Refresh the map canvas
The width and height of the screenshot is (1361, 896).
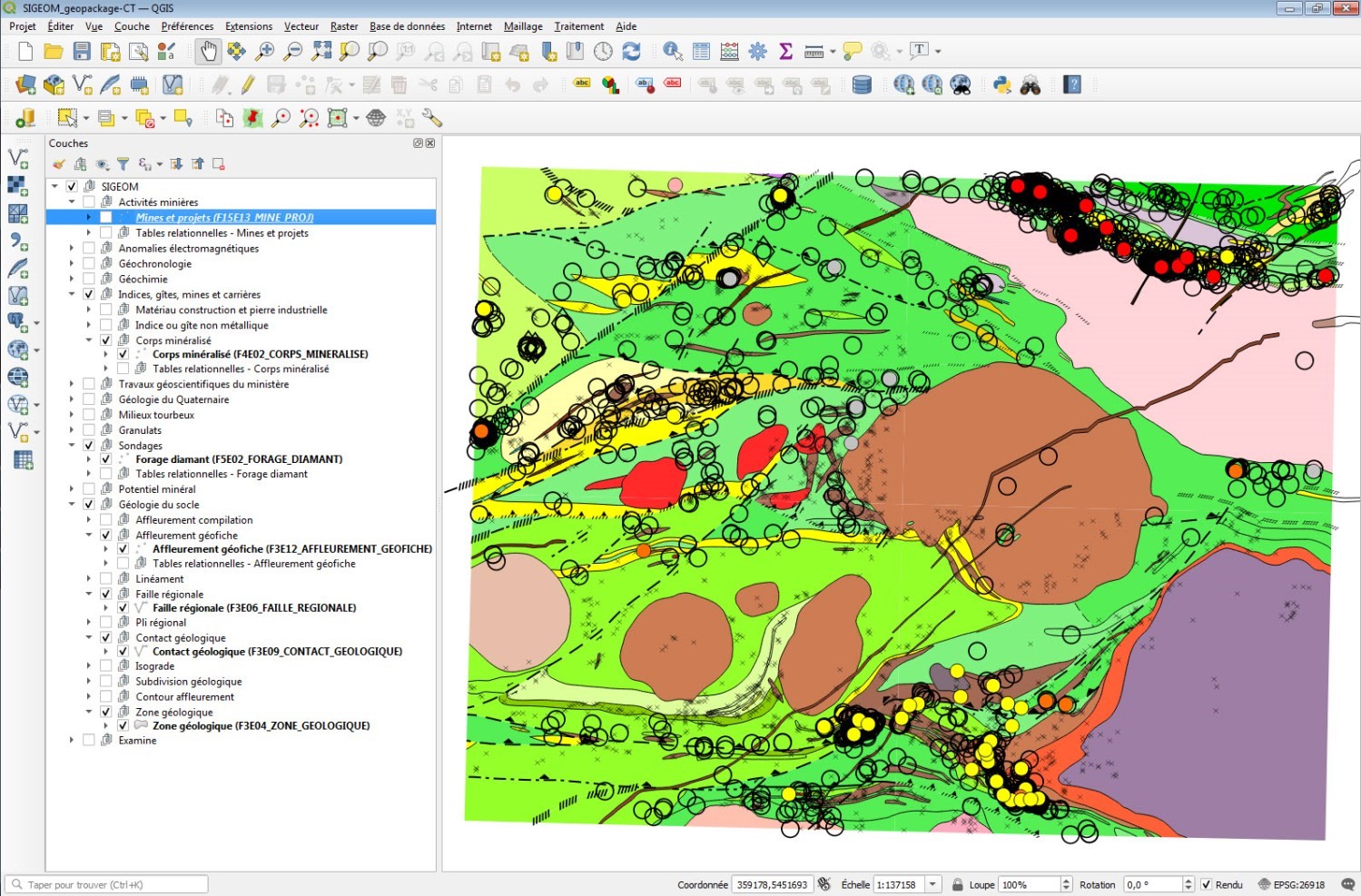[632, 52]
